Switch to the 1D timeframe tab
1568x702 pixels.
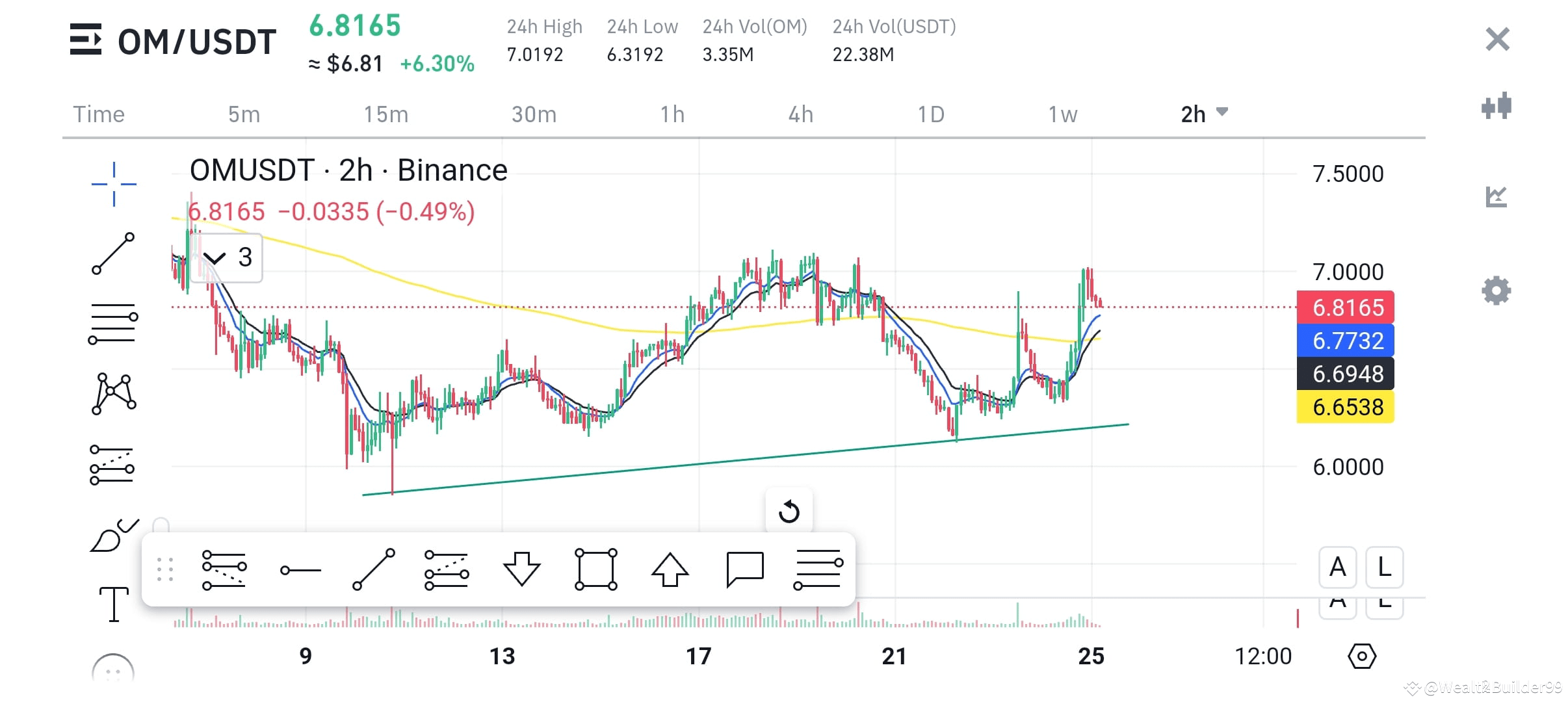(x=931, y=114)
